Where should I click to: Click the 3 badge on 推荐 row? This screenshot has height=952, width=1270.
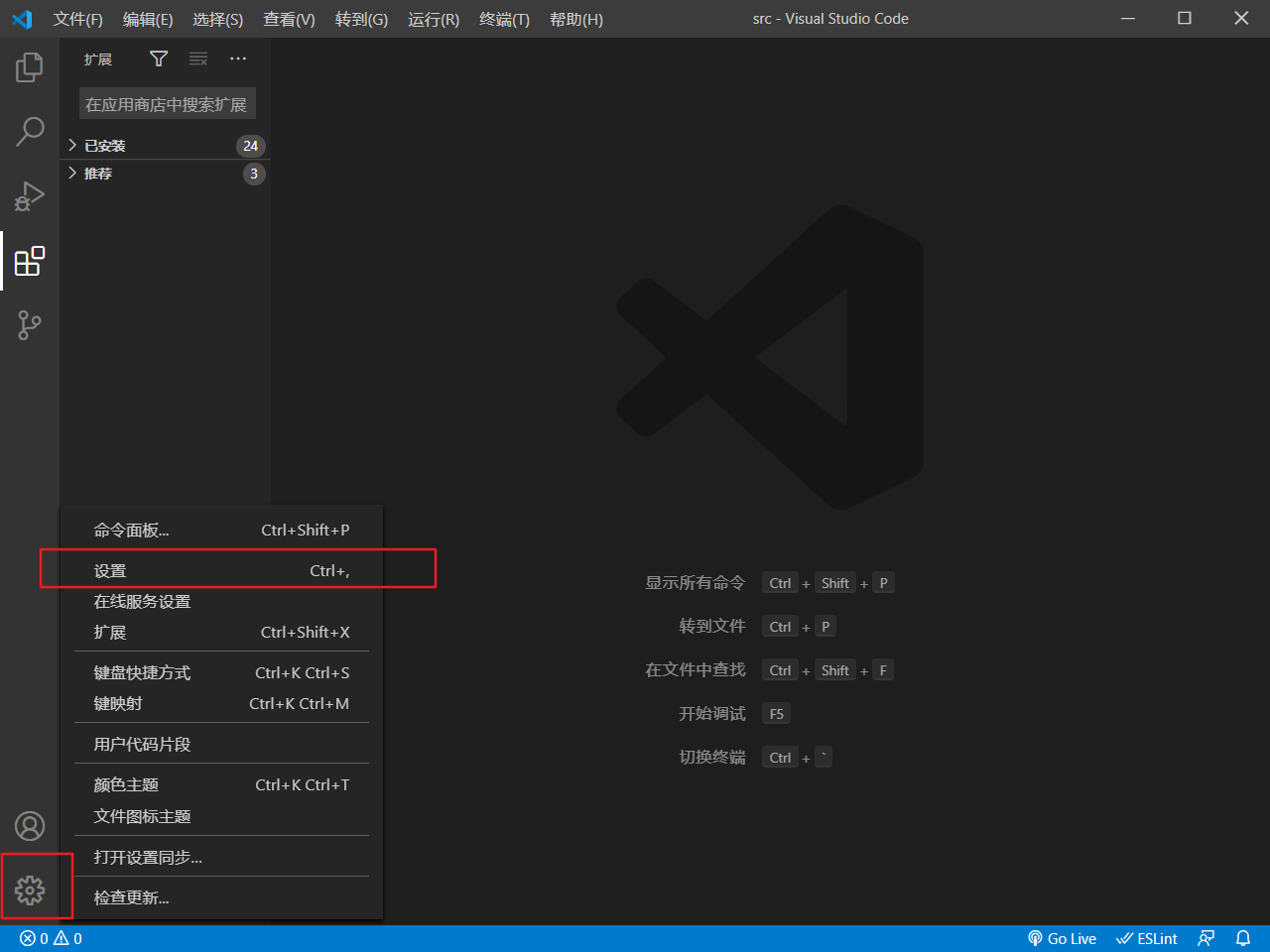254,174
